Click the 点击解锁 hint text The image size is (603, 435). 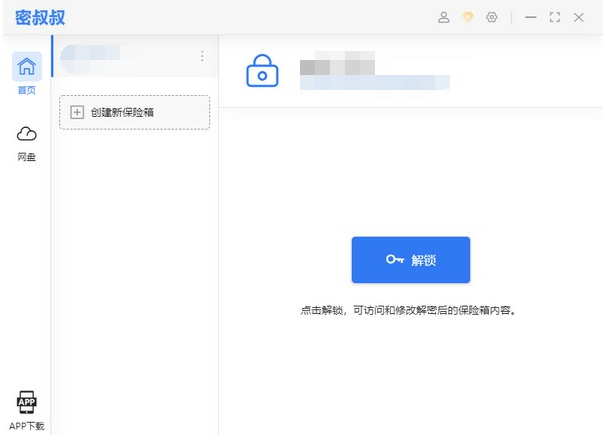point(407,310)
